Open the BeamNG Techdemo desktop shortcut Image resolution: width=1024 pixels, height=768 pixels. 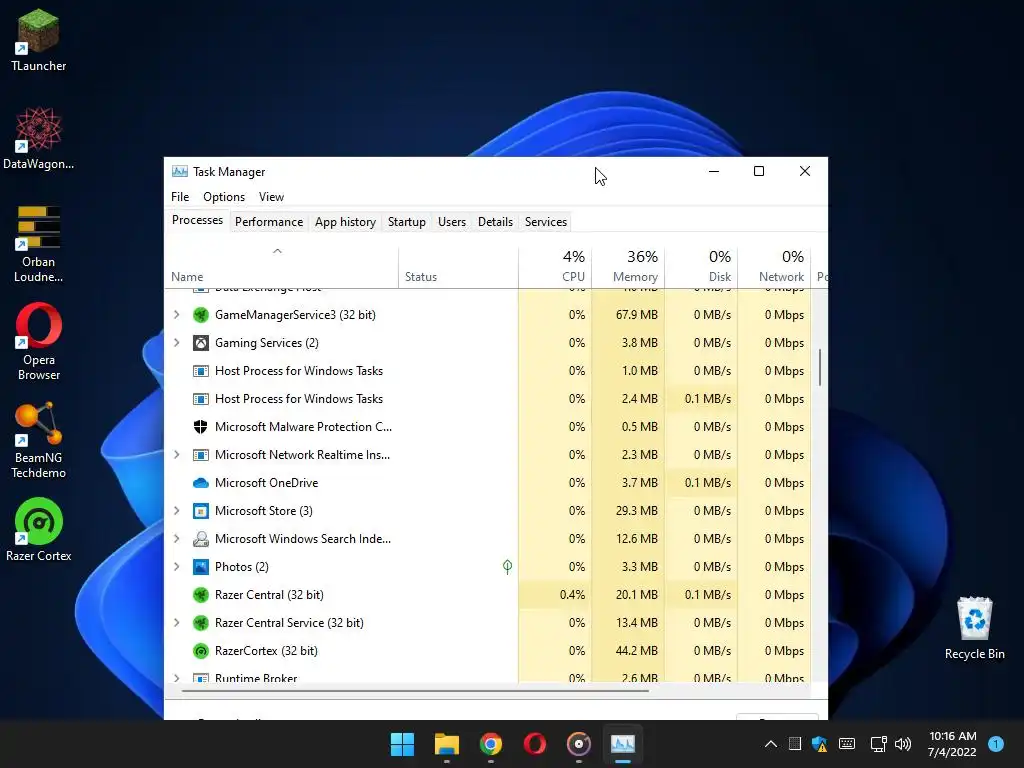point(39,440)
